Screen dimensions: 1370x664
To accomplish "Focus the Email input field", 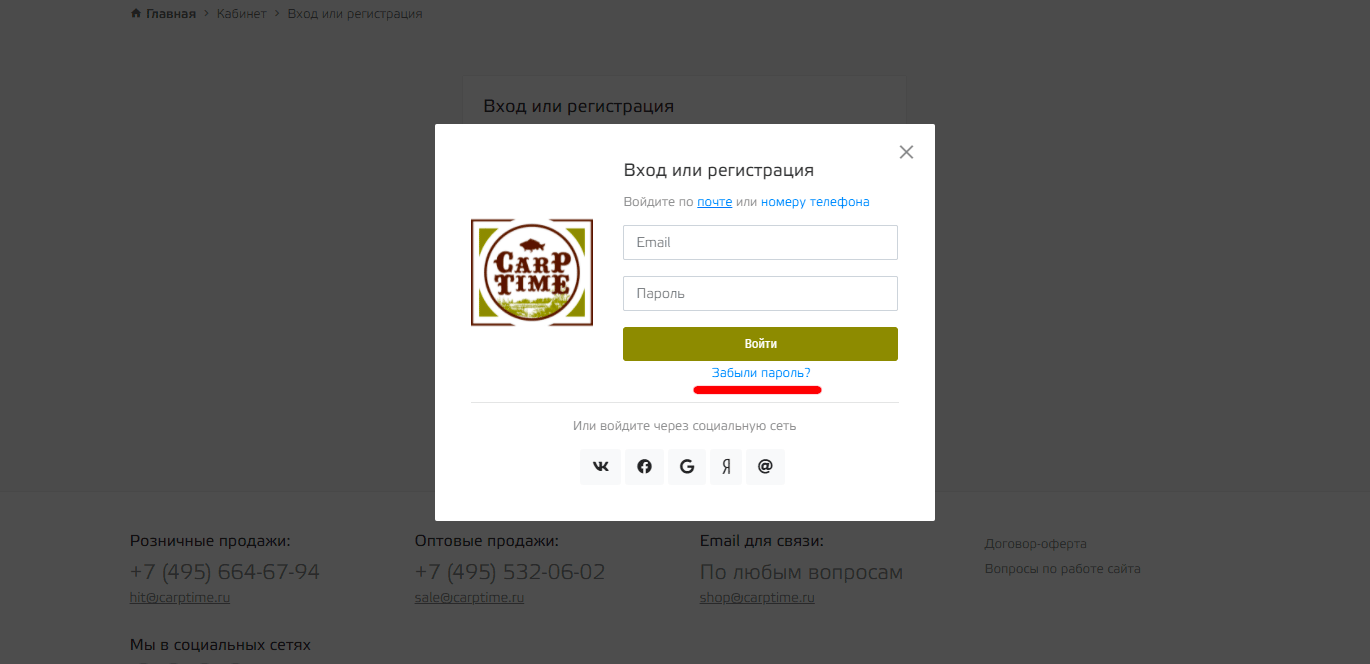I will tap(760, 243).
